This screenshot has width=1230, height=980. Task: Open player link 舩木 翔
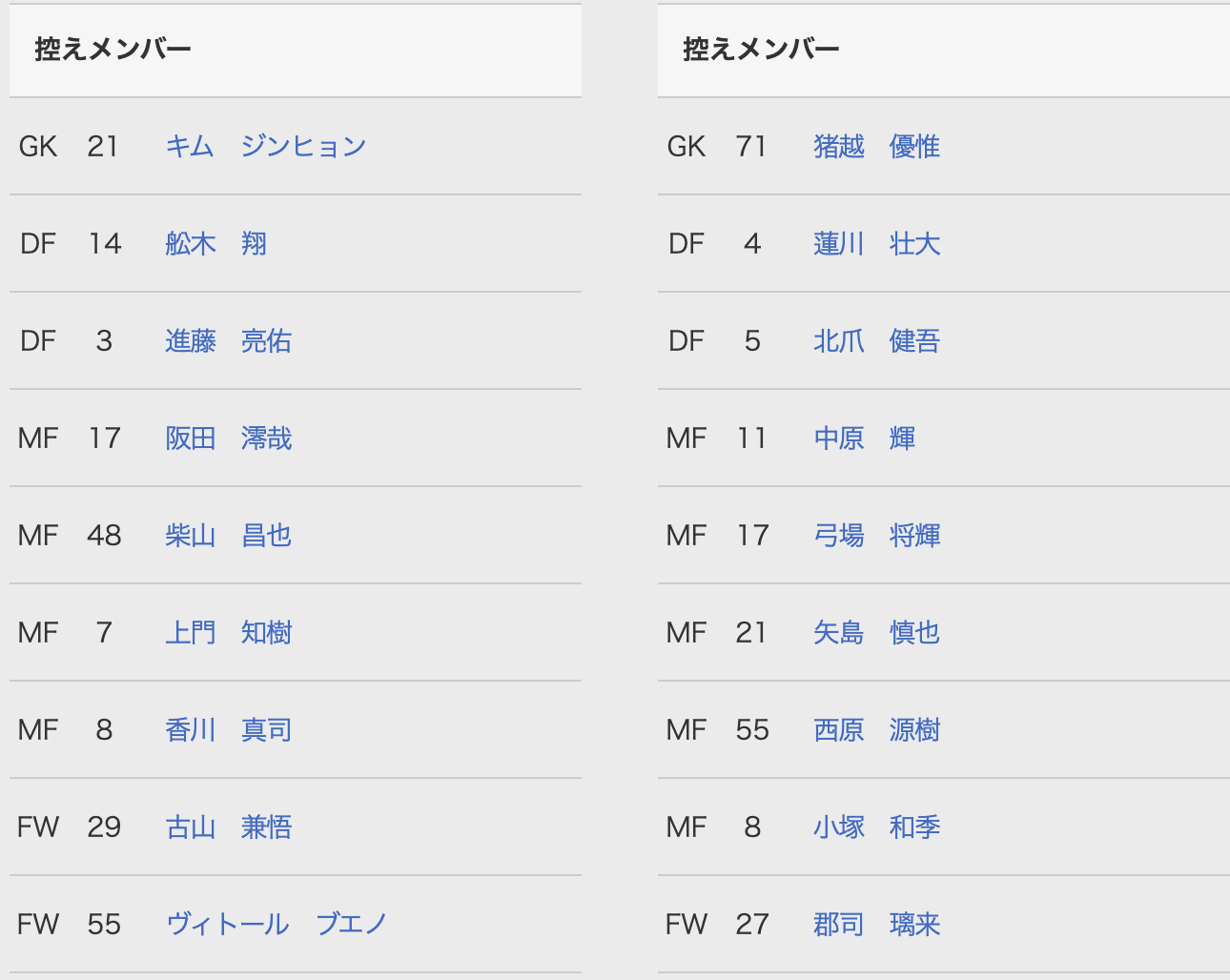[215, 243]
